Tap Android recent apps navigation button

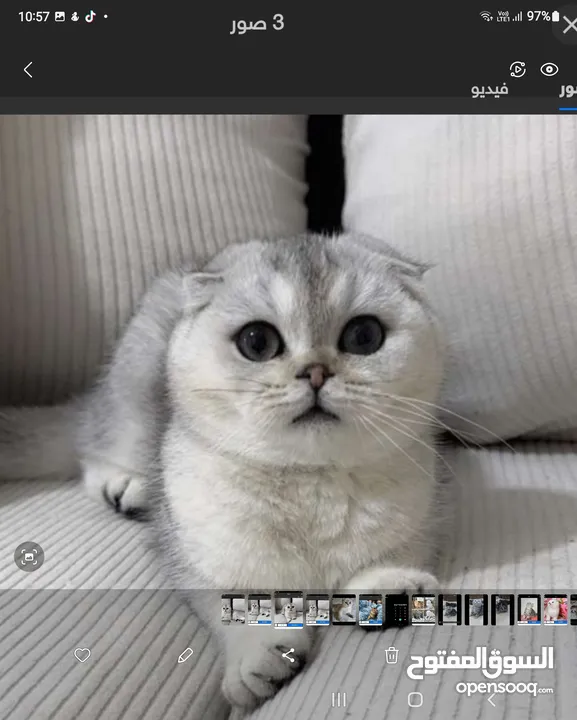coord(339,700)
